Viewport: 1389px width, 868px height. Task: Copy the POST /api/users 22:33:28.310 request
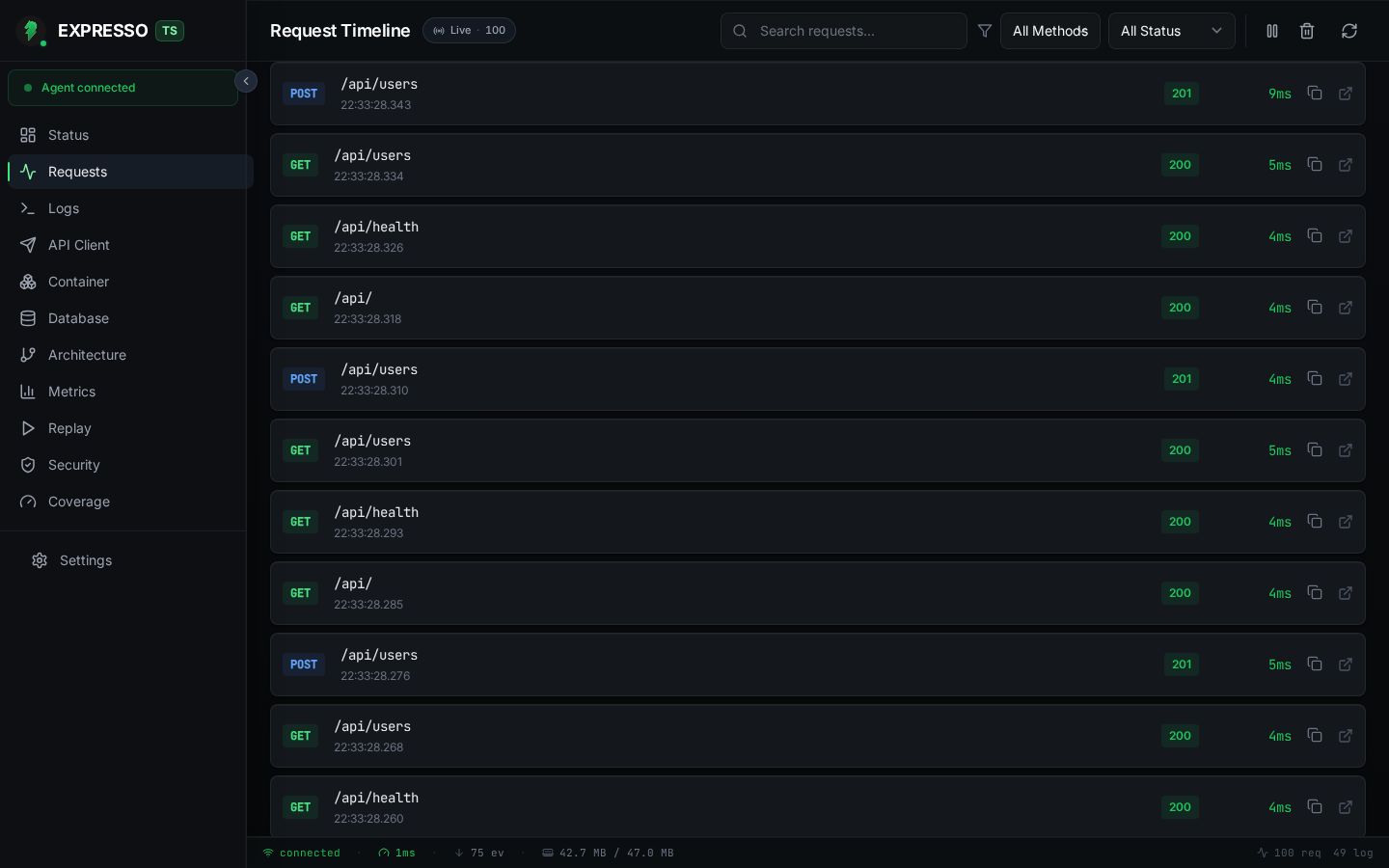[x=1315, y=379]
